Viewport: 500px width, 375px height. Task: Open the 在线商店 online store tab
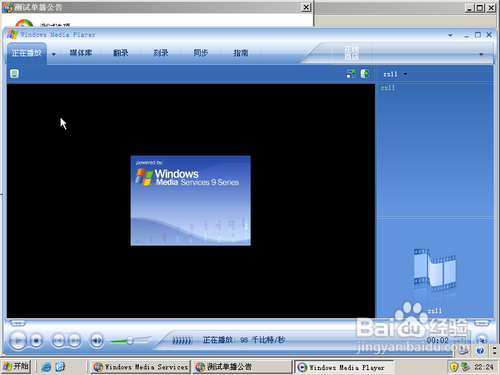click(352, 53)
